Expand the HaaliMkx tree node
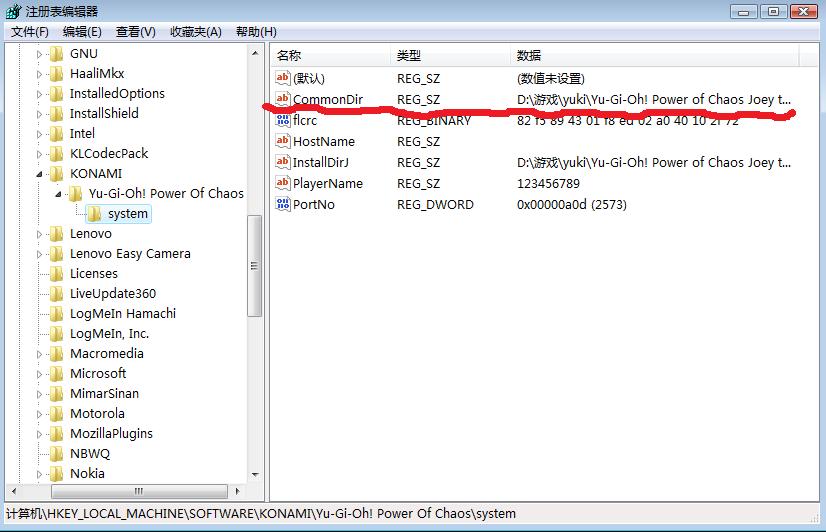 point(39,74)
